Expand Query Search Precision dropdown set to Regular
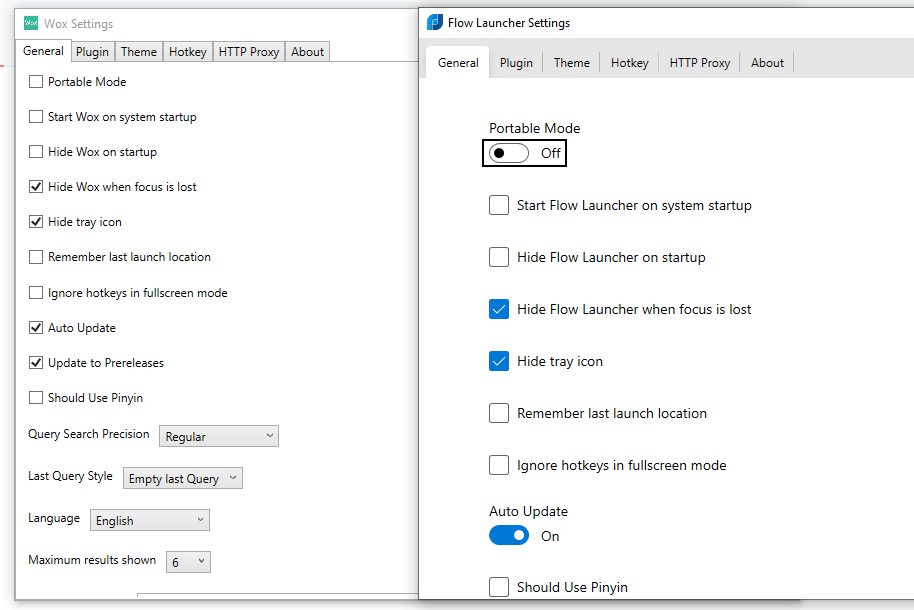Viewport: 914px width, 610px height. tap(219, 436)
